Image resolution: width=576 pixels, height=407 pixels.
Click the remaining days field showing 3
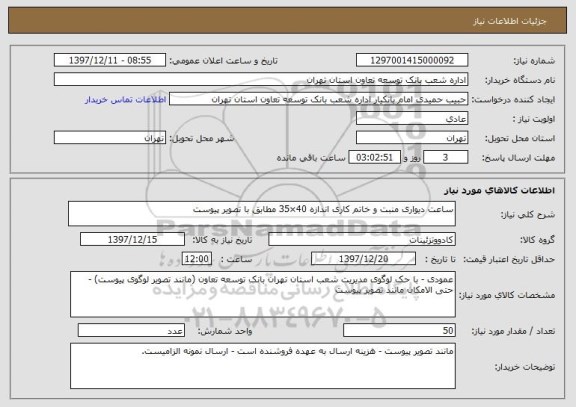point(445,157)
